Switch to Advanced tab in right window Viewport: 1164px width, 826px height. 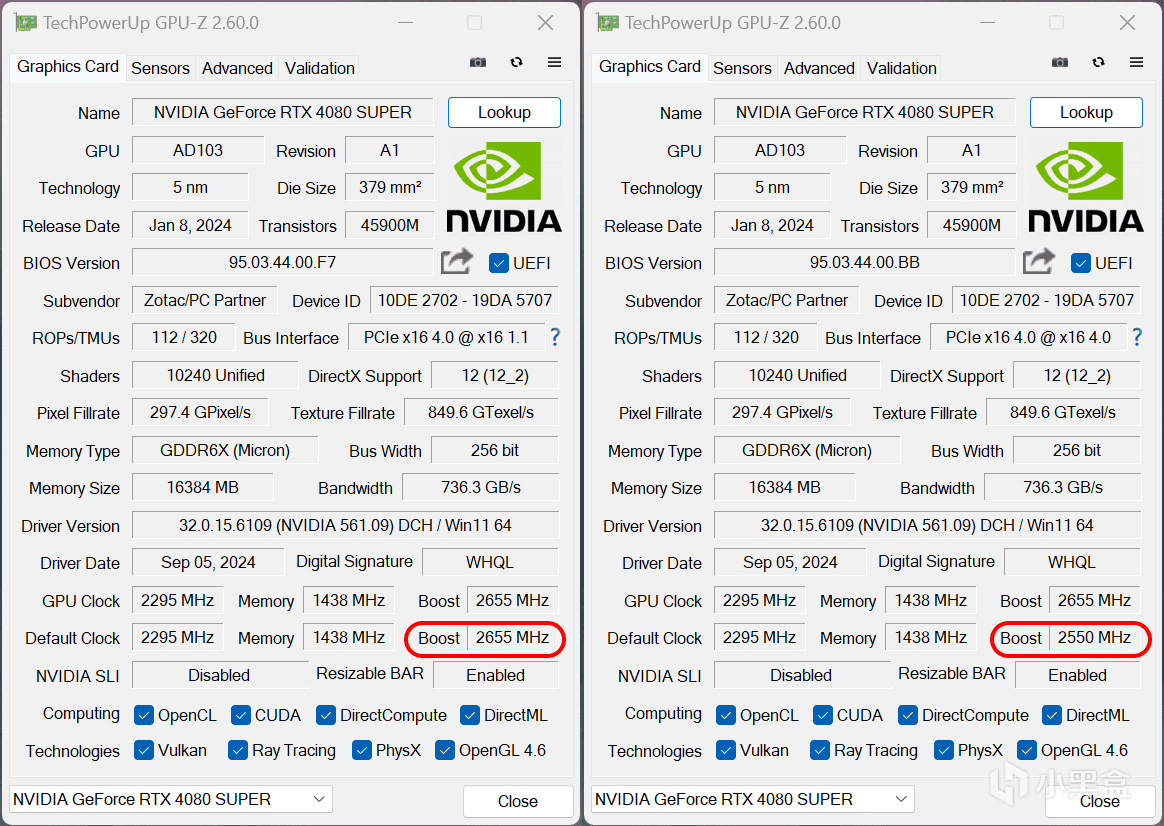[819, 68]
